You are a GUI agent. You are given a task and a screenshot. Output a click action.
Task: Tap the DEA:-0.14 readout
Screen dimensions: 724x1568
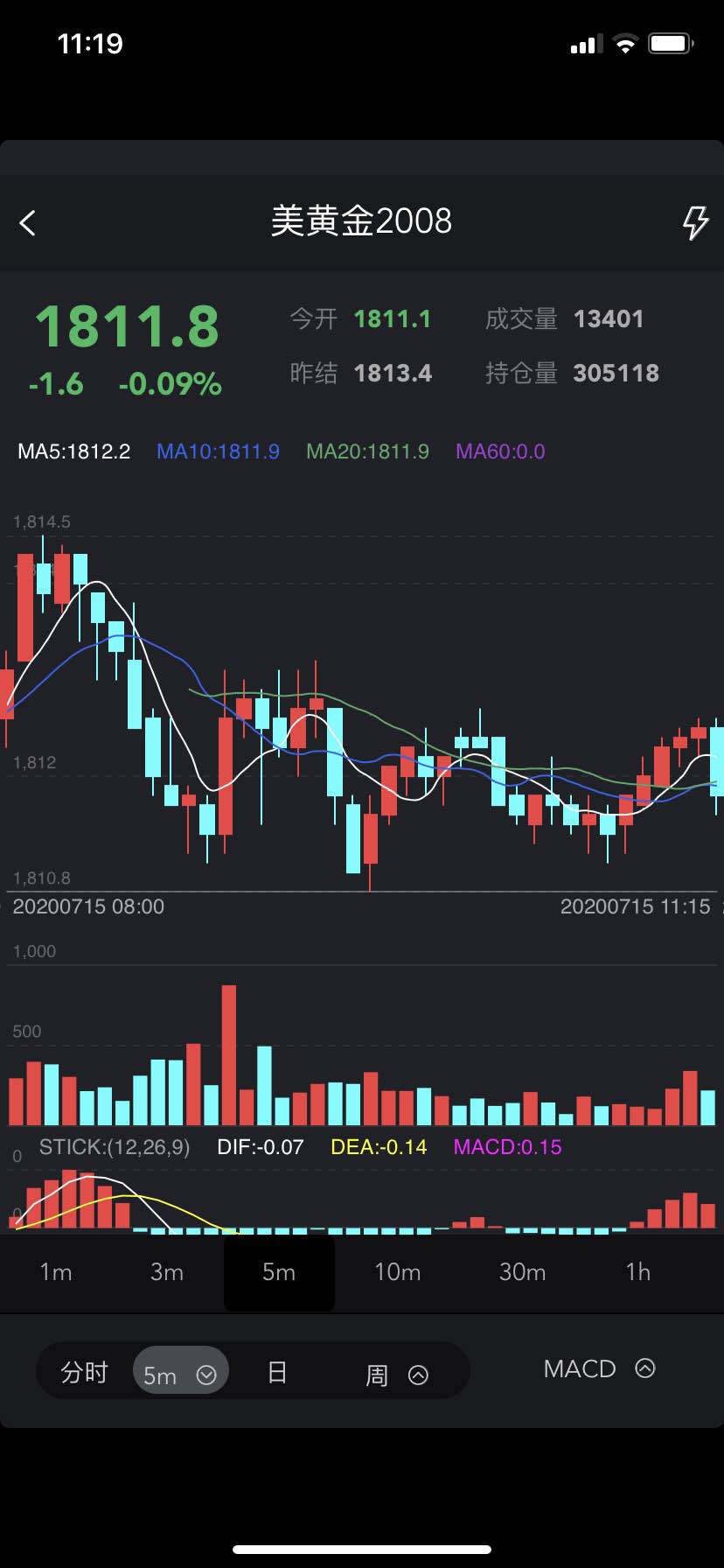[x=379, y=1147]
